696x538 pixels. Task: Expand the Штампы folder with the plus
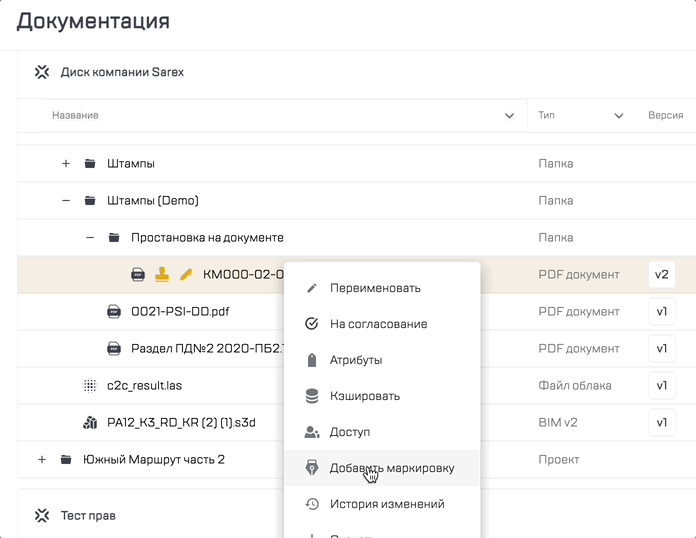click(x=66, y=164)
